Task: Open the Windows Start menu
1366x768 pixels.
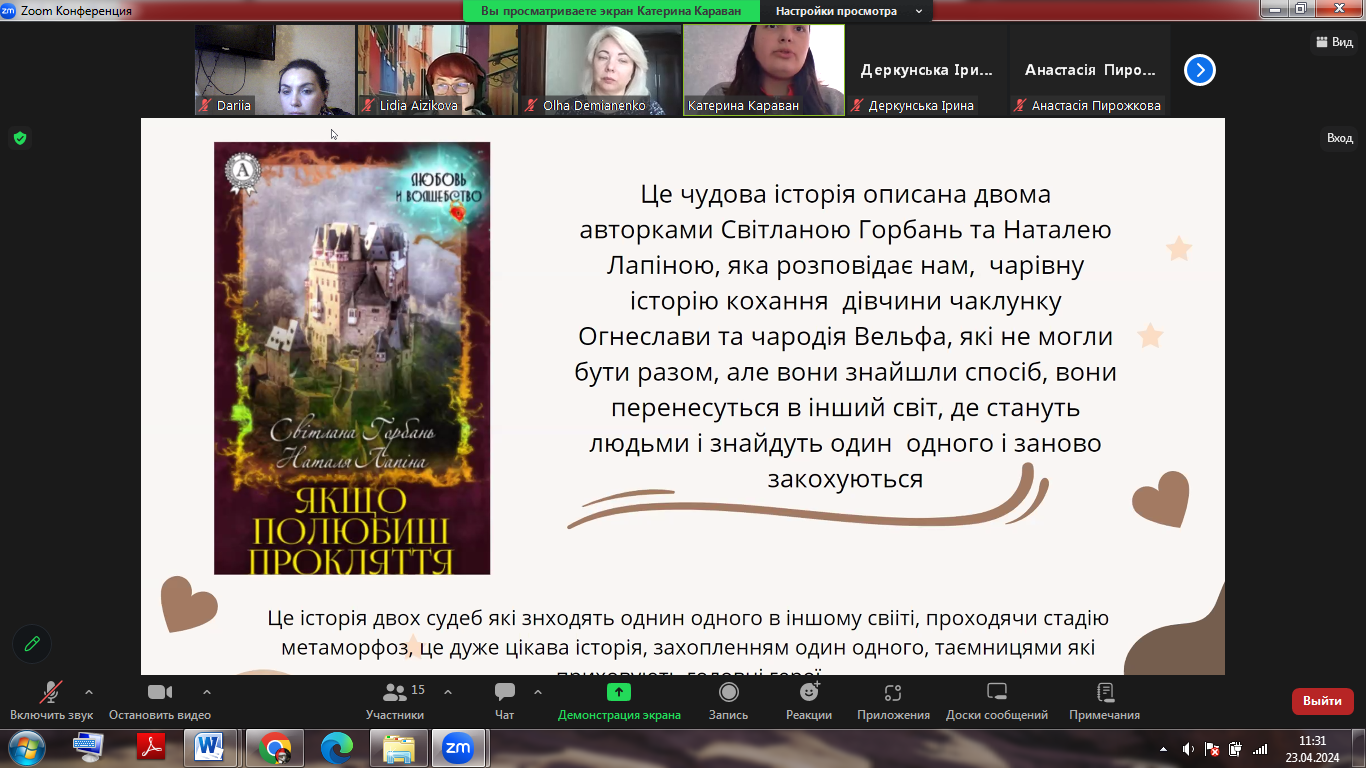Action: tap(27, 748)
